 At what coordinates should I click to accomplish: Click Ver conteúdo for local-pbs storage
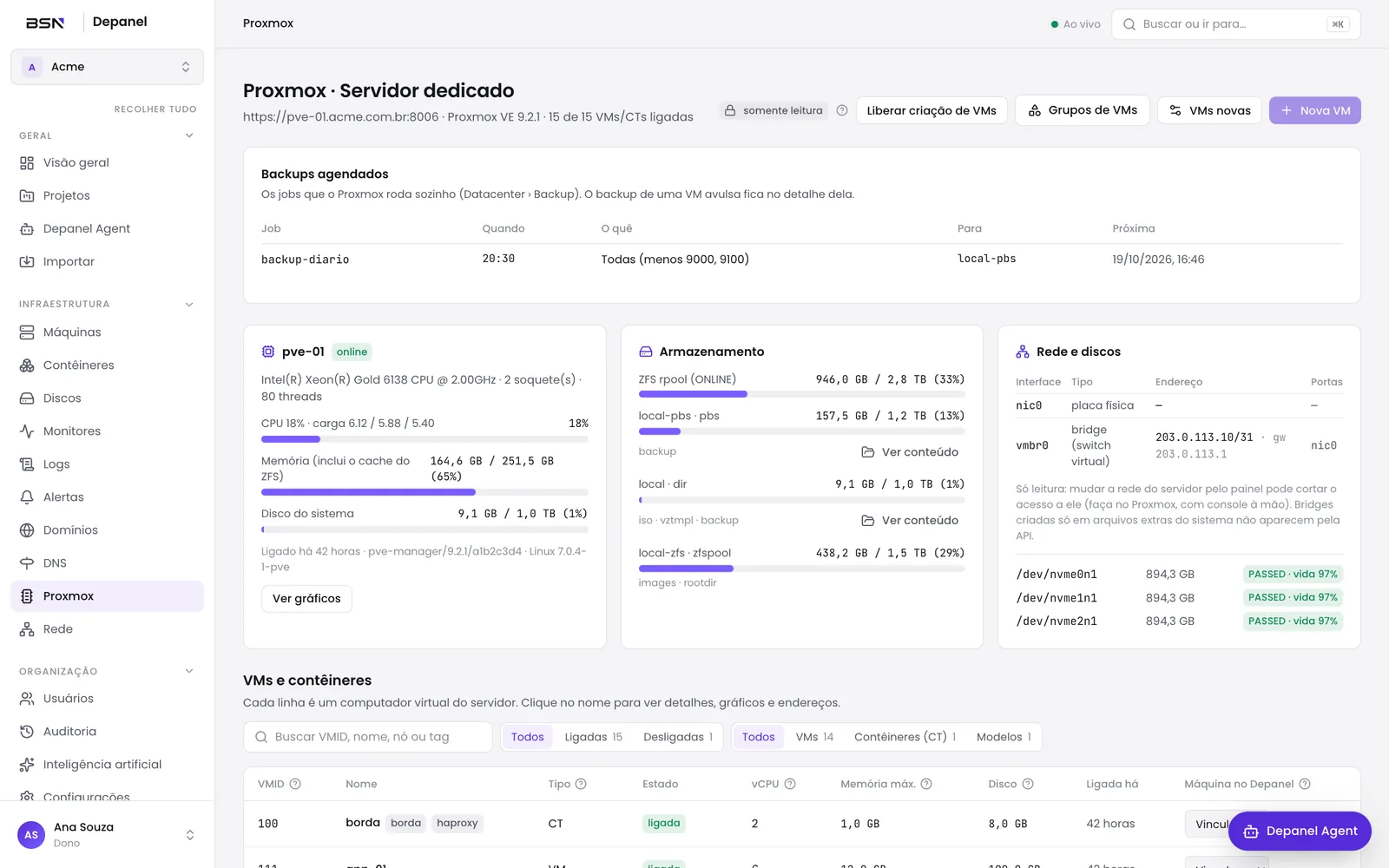coord(910,452)
